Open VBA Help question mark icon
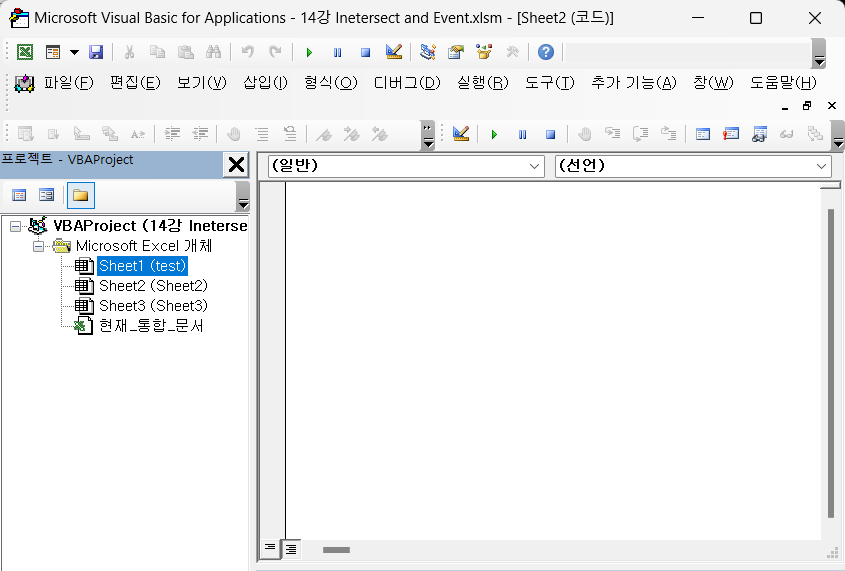 pyautogui.click(x=546, y=52)
